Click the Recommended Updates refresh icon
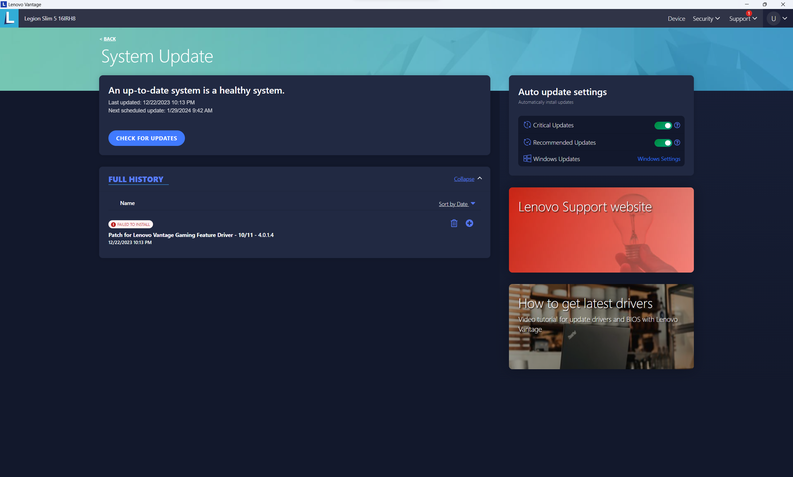 tap(527, 143)
